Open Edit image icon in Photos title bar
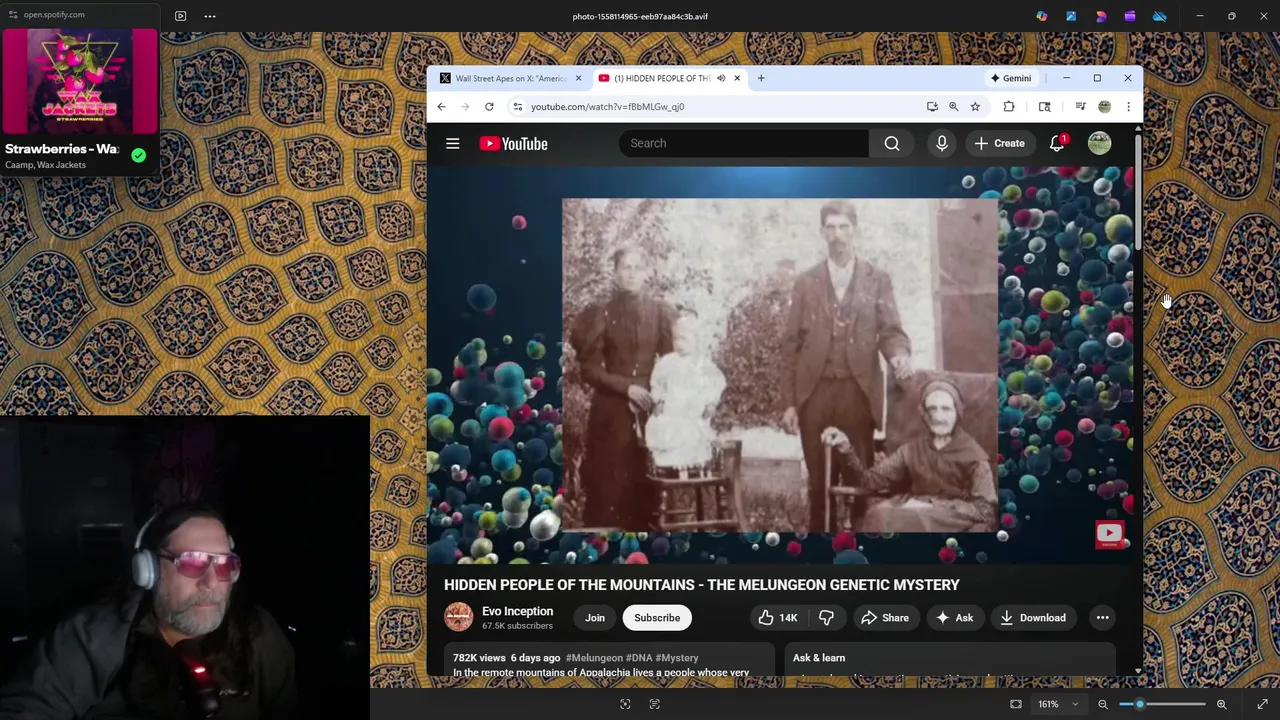 point(1071,16)
